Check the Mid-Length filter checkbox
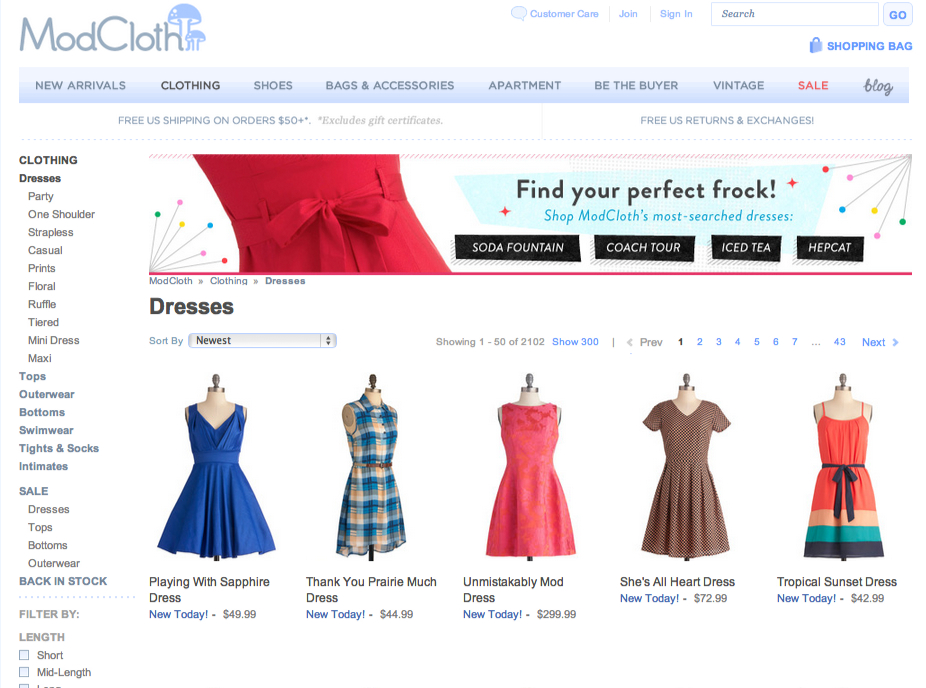 click(24, 672)
